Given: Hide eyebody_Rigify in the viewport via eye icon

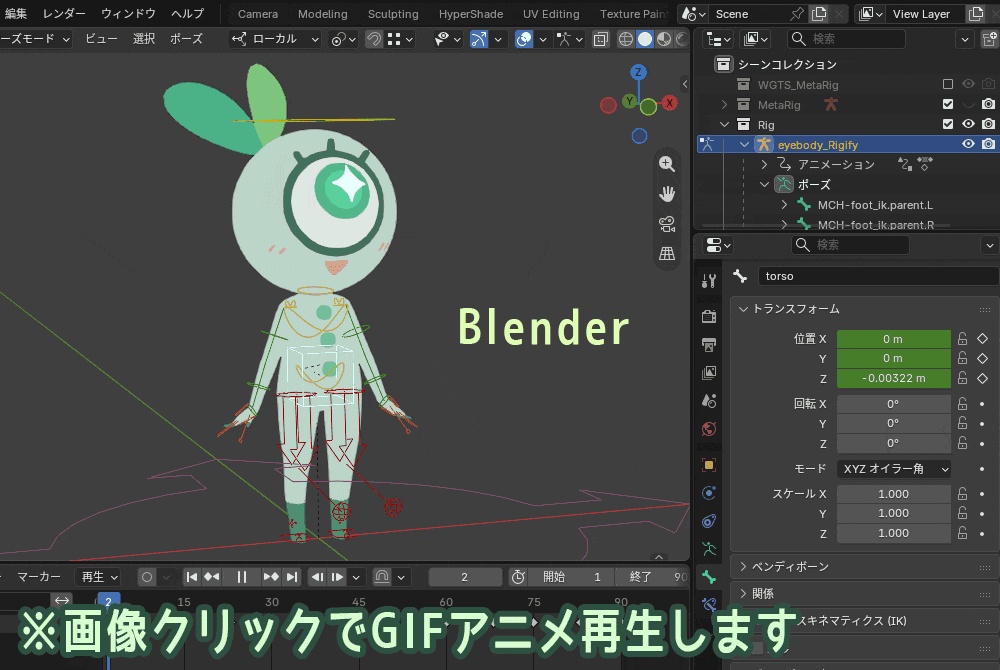Looking at the screenshot, I should point(968,144).
